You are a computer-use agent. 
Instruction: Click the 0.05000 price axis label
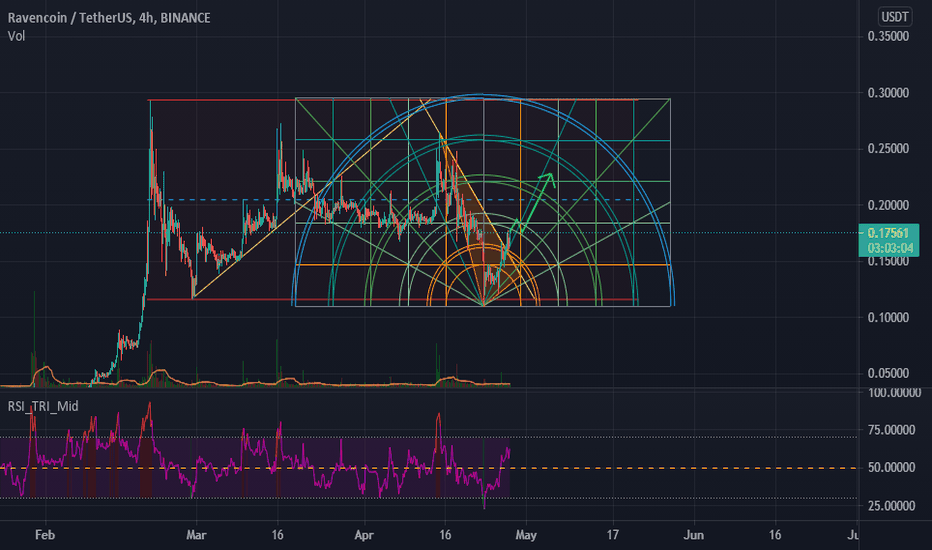888,373
